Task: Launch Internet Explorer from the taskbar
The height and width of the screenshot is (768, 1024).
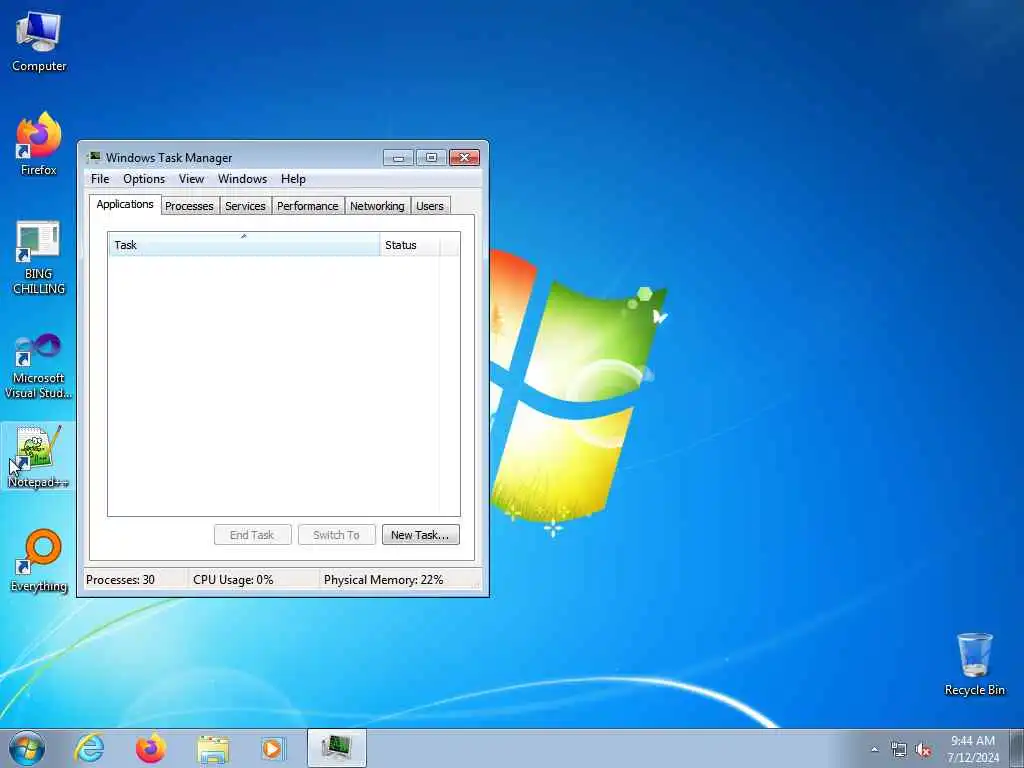Action: click(89, 748)
